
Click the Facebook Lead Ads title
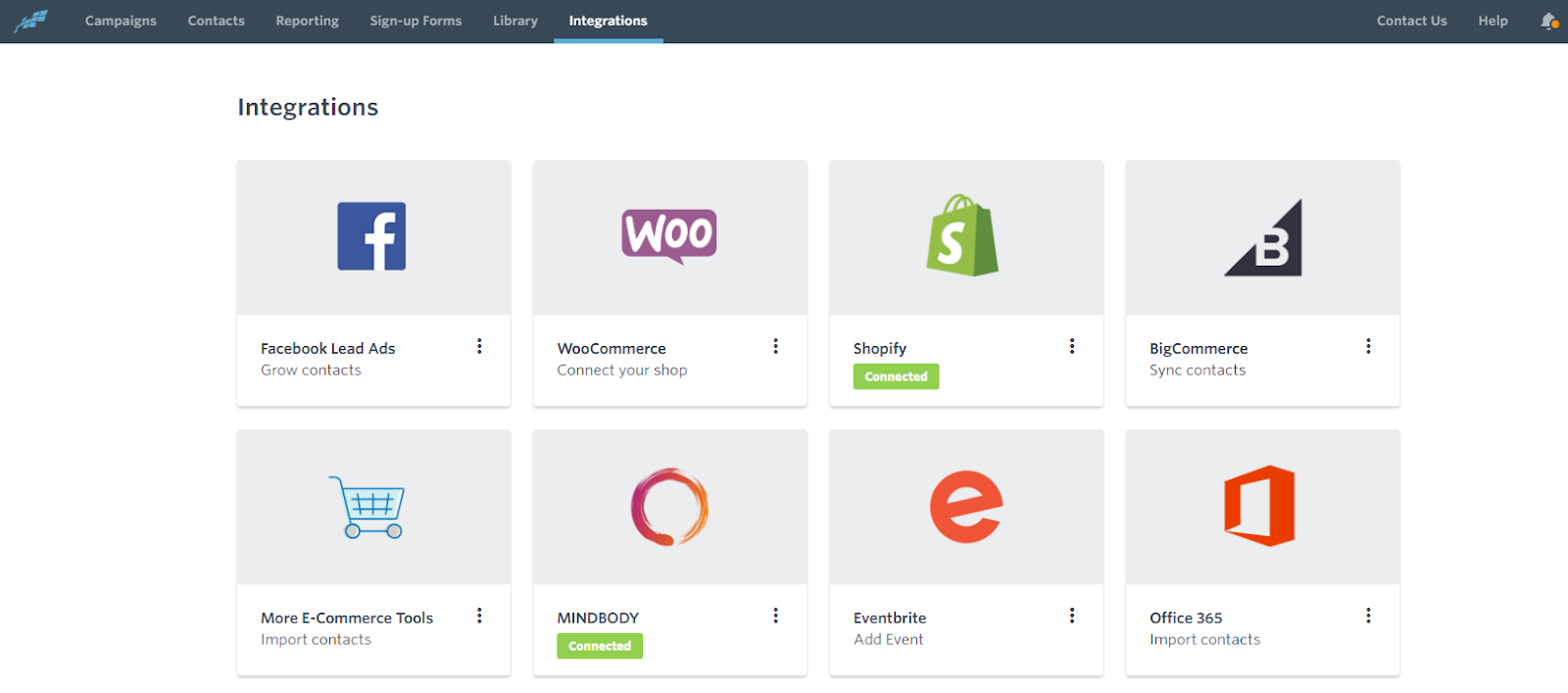(327, 348)
